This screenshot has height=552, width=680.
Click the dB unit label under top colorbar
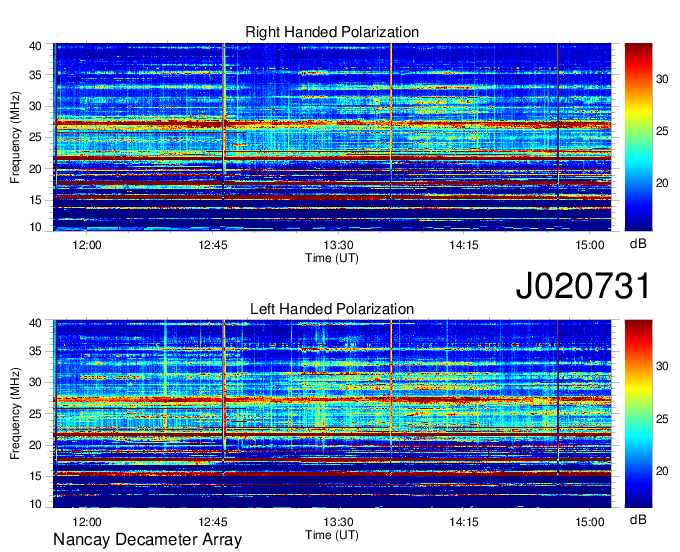(638, 244)
